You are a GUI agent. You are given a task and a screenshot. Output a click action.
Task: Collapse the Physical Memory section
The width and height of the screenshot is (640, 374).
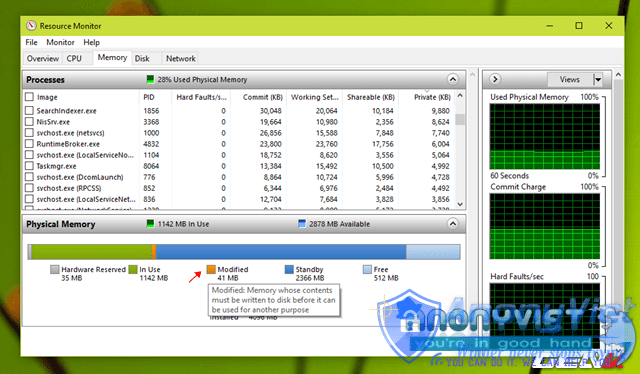tap(453, 224)
